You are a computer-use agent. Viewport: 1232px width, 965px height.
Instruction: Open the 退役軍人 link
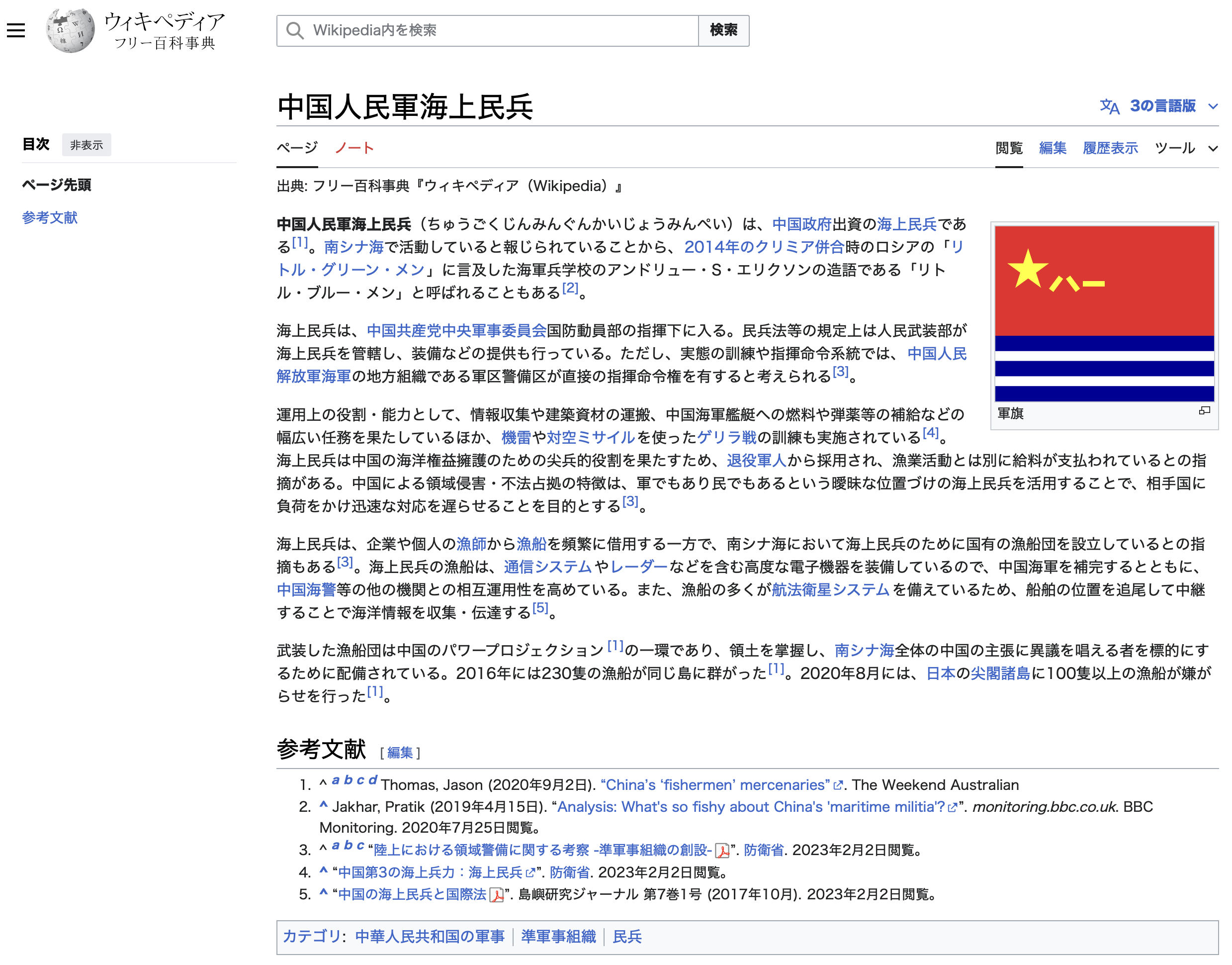coord(757,461)
